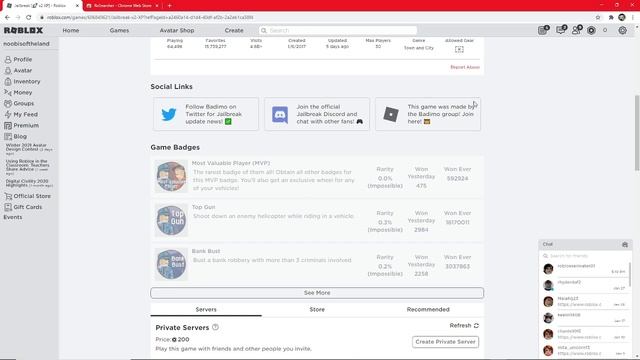640x360 pixels.
Task: Open Premium in the sidebar
Action: [22, 125]
